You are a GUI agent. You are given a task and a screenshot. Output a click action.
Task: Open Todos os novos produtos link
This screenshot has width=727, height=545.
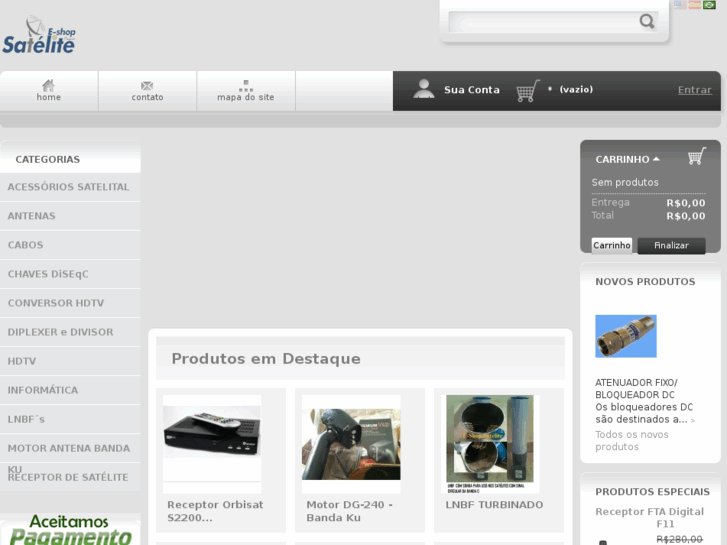click(631, 441)
